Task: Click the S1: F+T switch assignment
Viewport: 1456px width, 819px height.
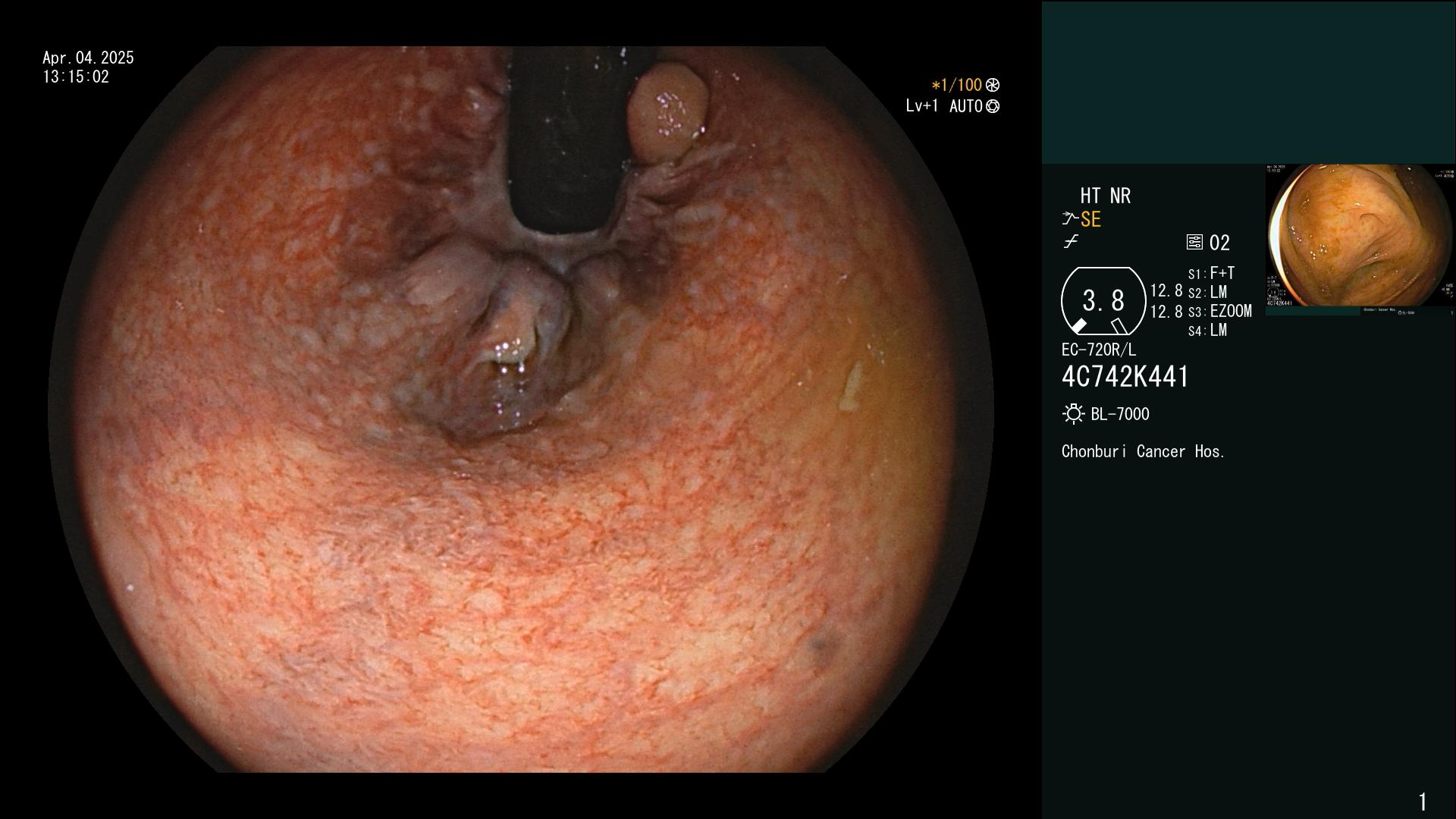Action: coord(1211,273)
